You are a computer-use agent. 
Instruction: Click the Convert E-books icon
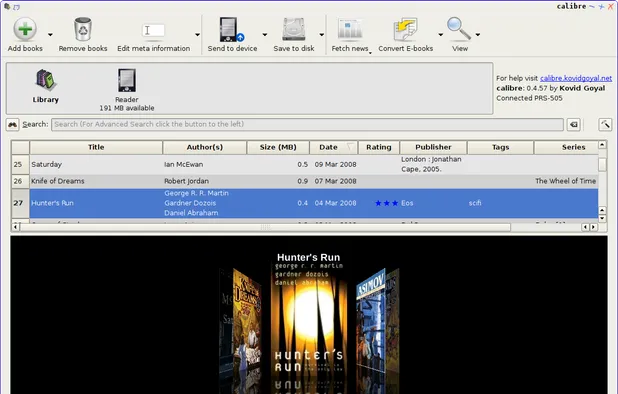click(405, 29)
